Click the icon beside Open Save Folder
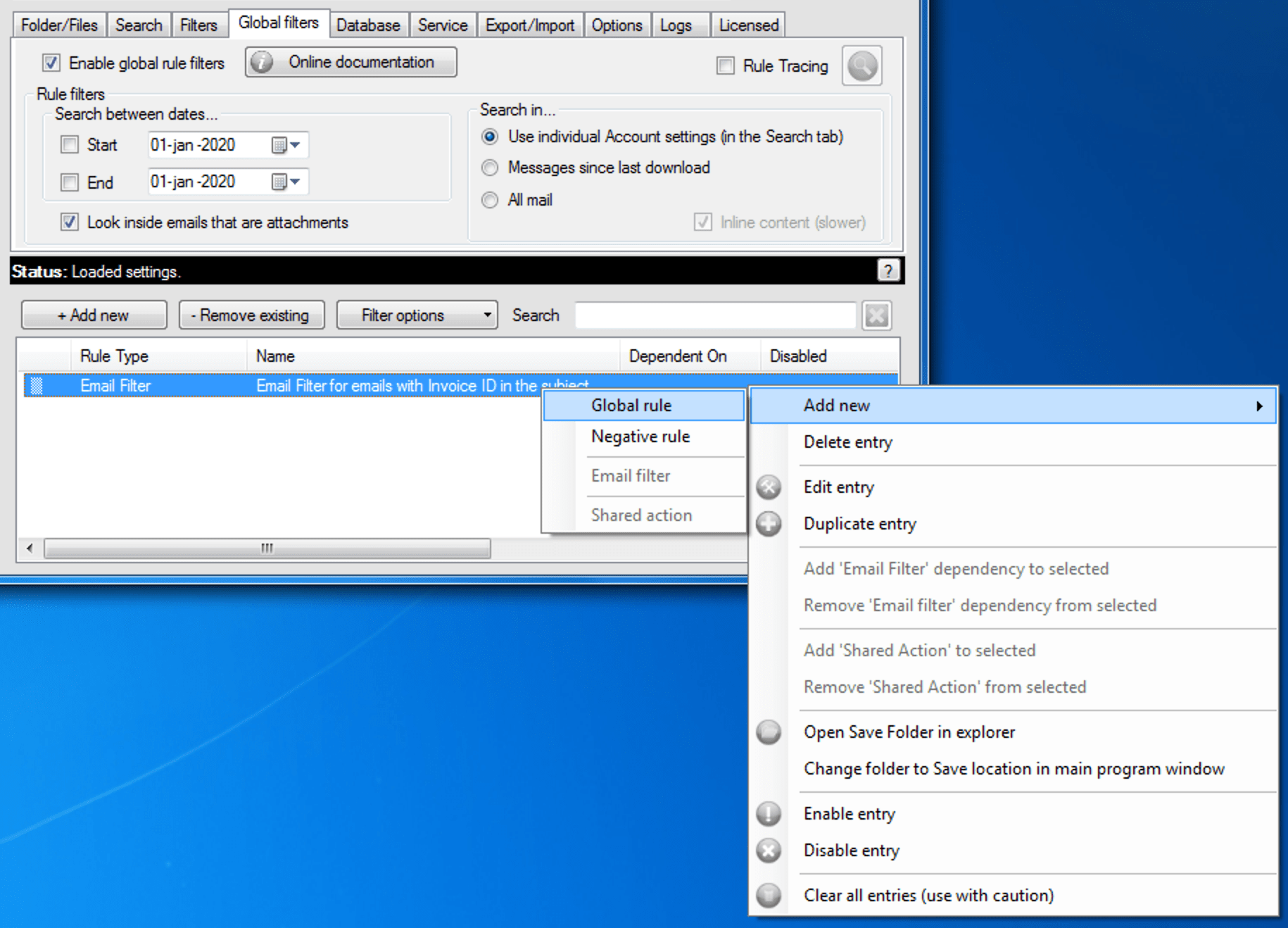The width and height of the screenshot is (1288, 928). (769, 732)
